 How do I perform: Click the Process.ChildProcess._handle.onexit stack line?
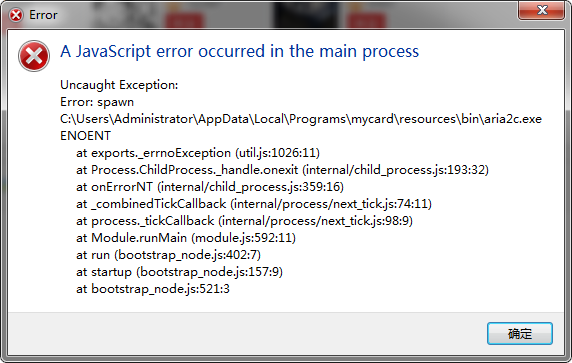[x=282, y=170]
